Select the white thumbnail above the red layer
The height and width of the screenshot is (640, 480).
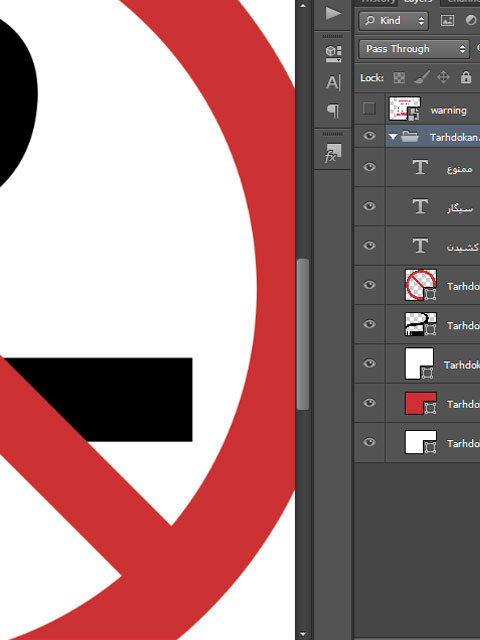pyautogui.click(x=419, y=363)
